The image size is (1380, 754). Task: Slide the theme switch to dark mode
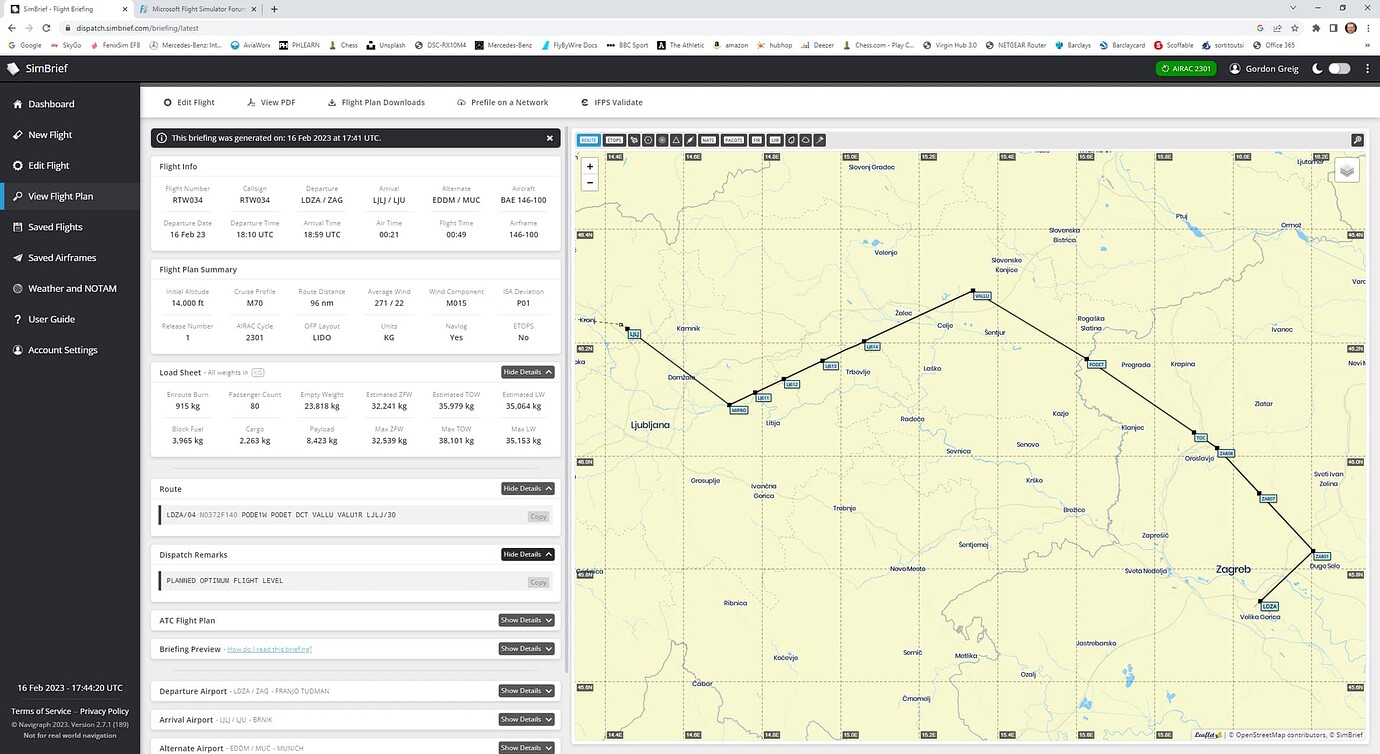1338,68
